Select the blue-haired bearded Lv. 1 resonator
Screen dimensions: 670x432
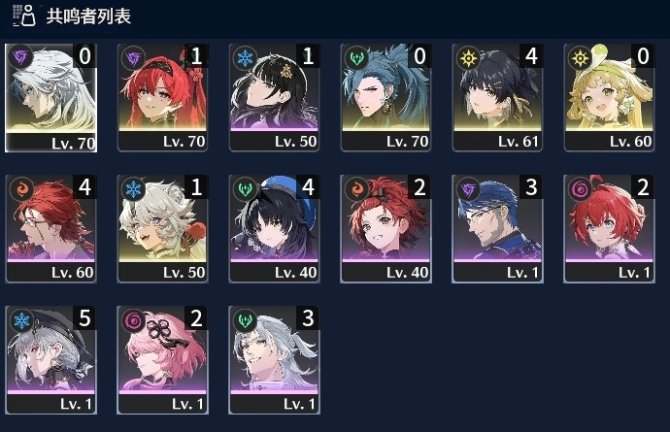click(x=497, y=229)
